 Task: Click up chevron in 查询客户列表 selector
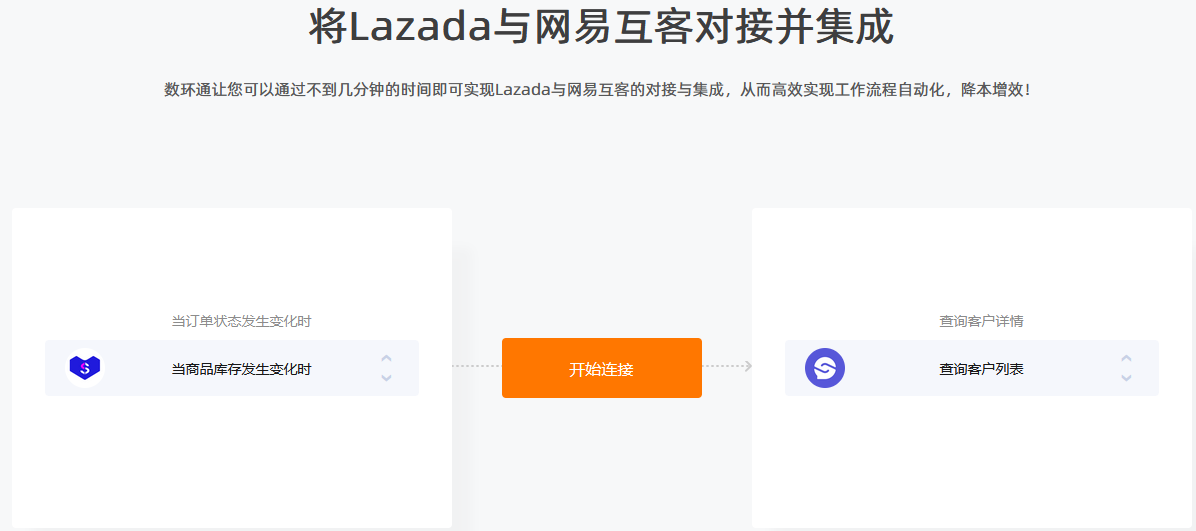[1126, 358]
